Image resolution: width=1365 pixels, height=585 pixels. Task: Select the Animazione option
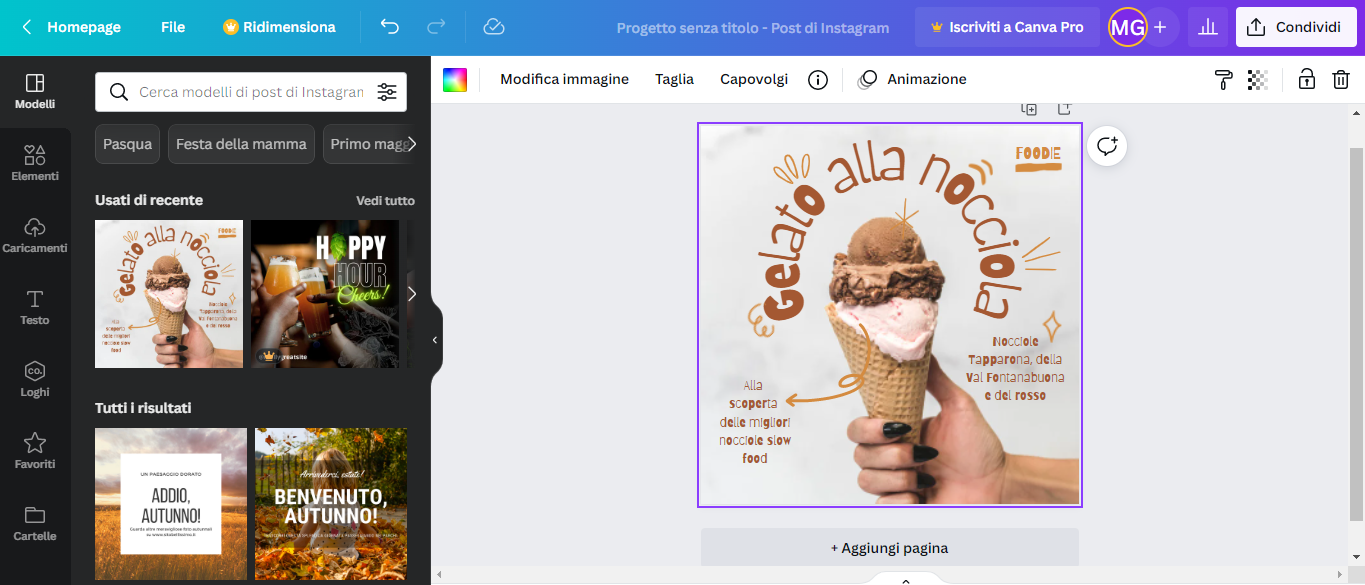(925, 79)
